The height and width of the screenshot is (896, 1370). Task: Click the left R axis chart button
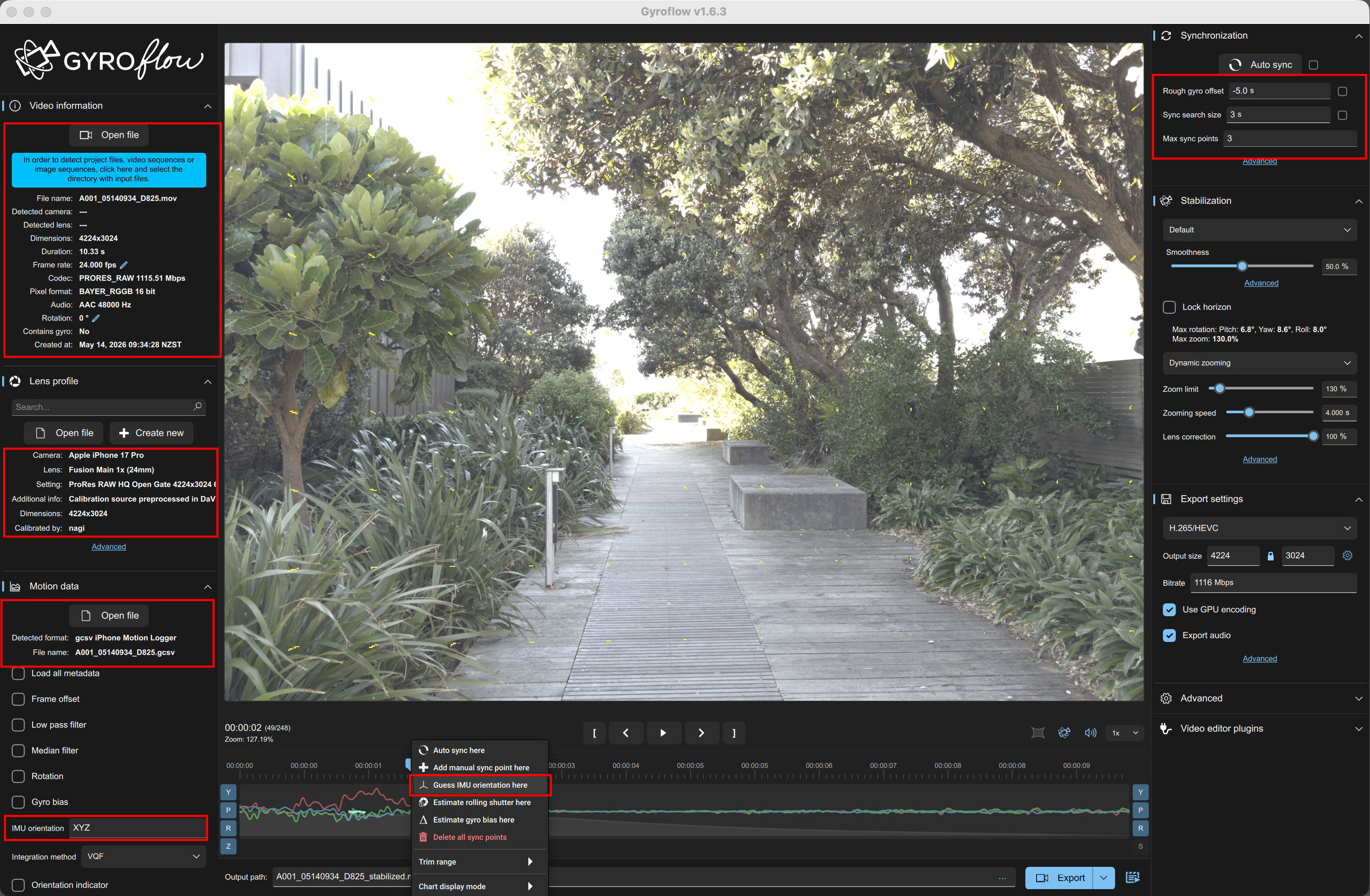228,828
